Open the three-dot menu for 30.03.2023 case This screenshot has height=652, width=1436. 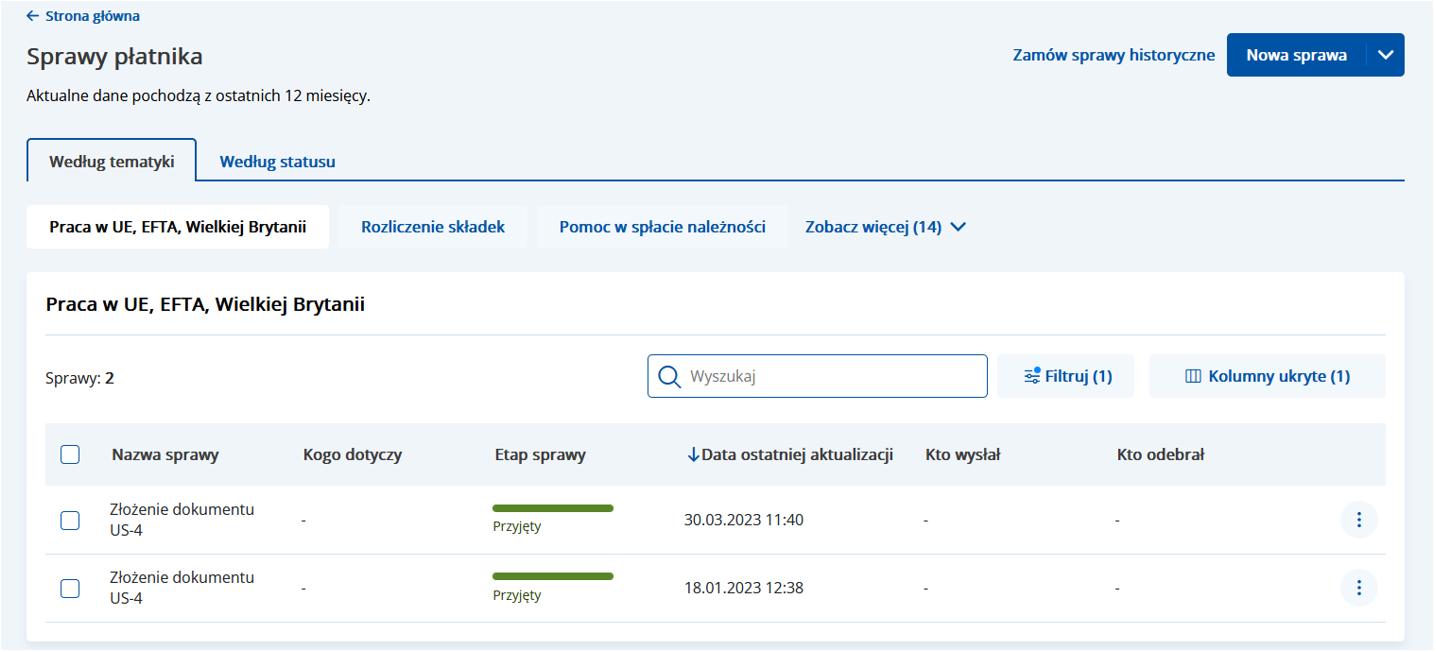[x=1358, y=520]
